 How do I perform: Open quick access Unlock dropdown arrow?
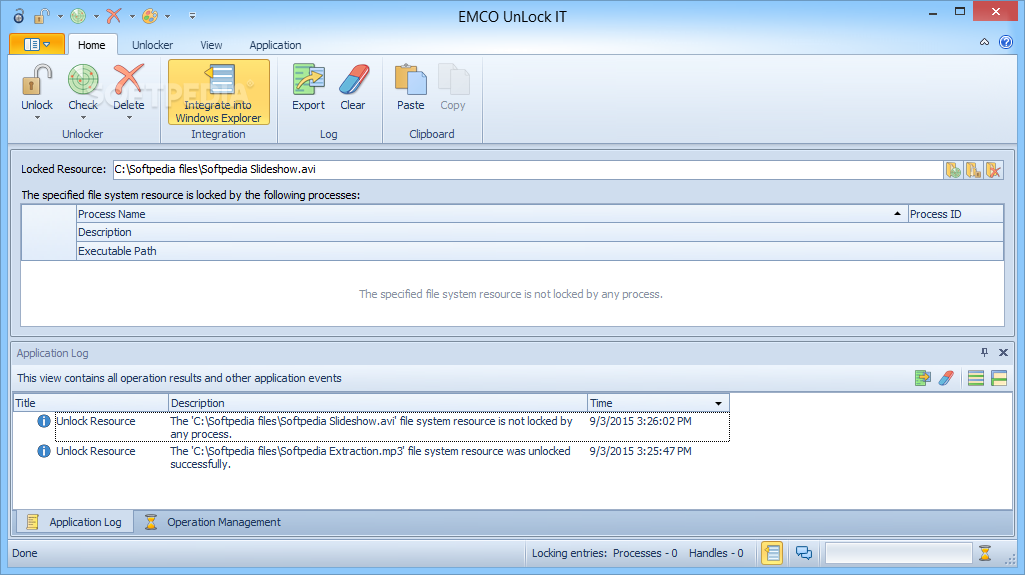(x=60, y=16)
